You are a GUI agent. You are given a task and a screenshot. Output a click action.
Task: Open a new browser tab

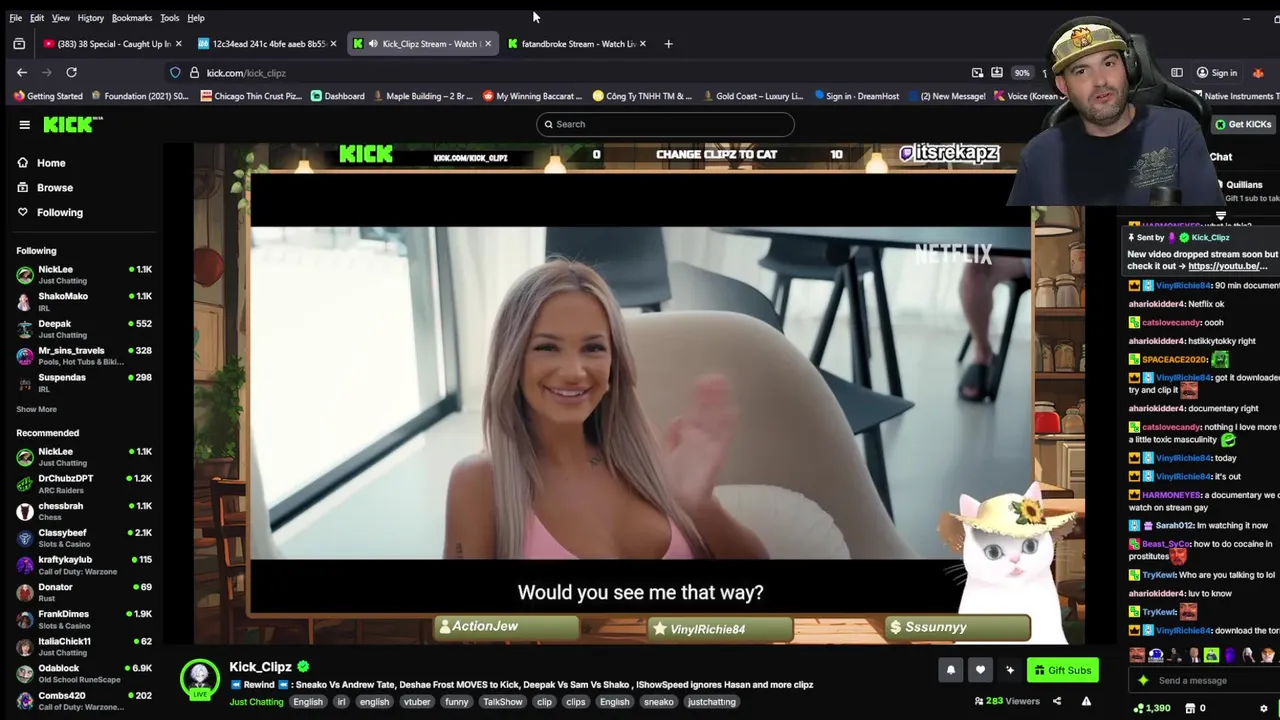[668, 44]
